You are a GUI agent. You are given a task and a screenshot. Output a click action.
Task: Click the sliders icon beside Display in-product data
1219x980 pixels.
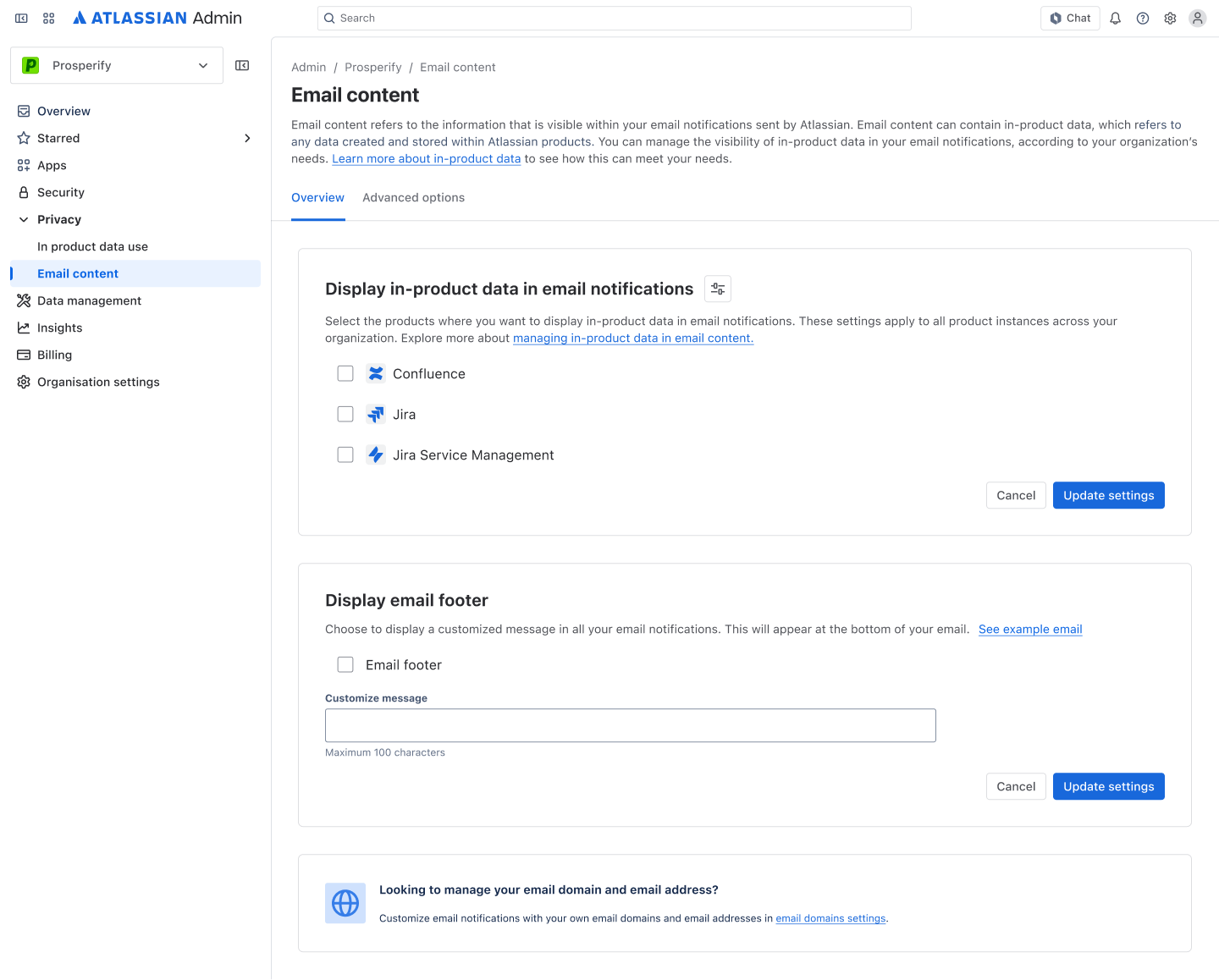pyautogui.click(x=718, y=289)
